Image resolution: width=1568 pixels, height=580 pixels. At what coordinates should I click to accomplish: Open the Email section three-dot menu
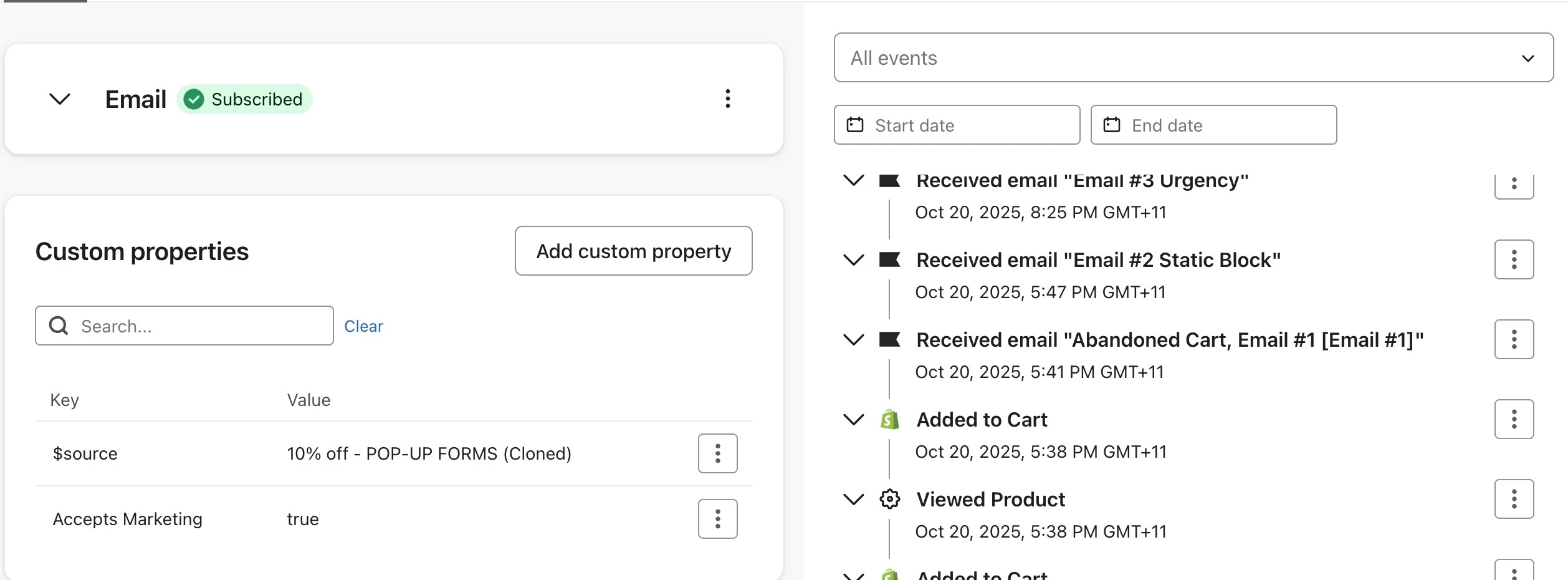coord(727,99)
